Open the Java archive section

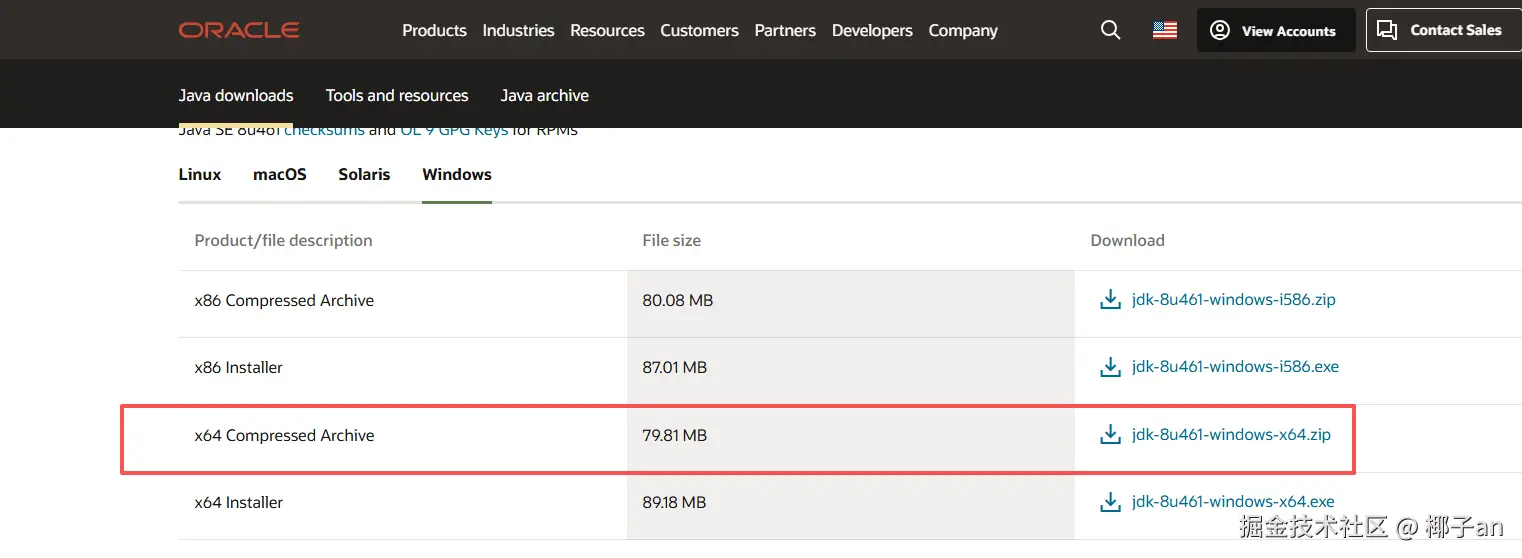[x=545, y=95]
